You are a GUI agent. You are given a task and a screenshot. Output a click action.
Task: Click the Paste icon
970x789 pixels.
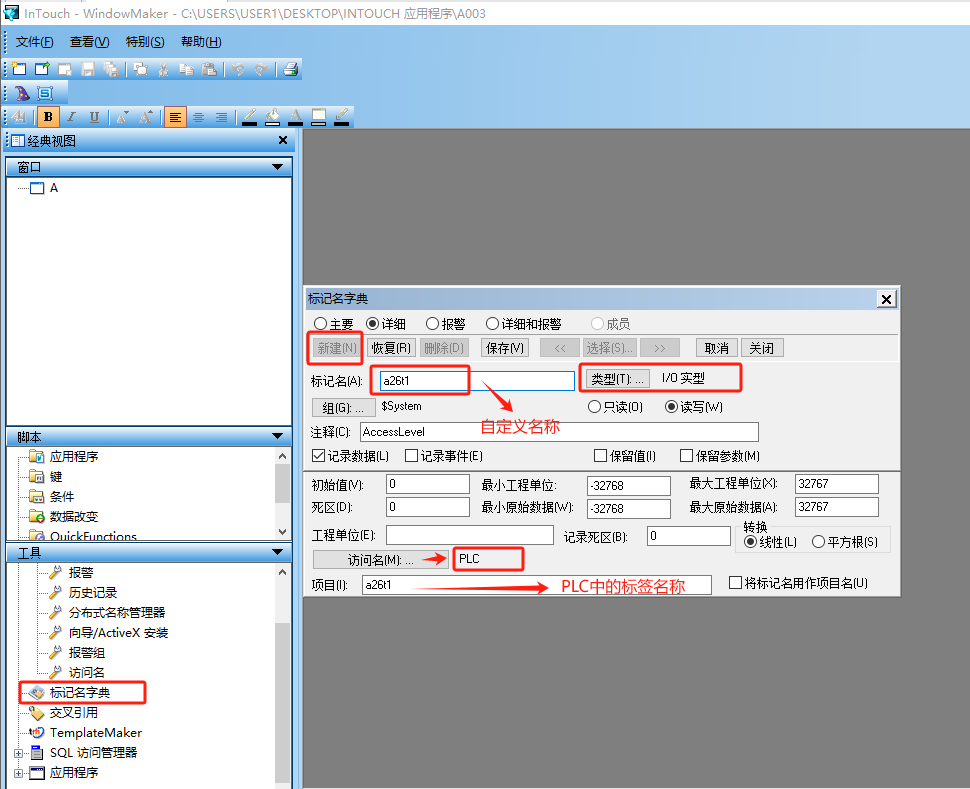pos(207,70)
